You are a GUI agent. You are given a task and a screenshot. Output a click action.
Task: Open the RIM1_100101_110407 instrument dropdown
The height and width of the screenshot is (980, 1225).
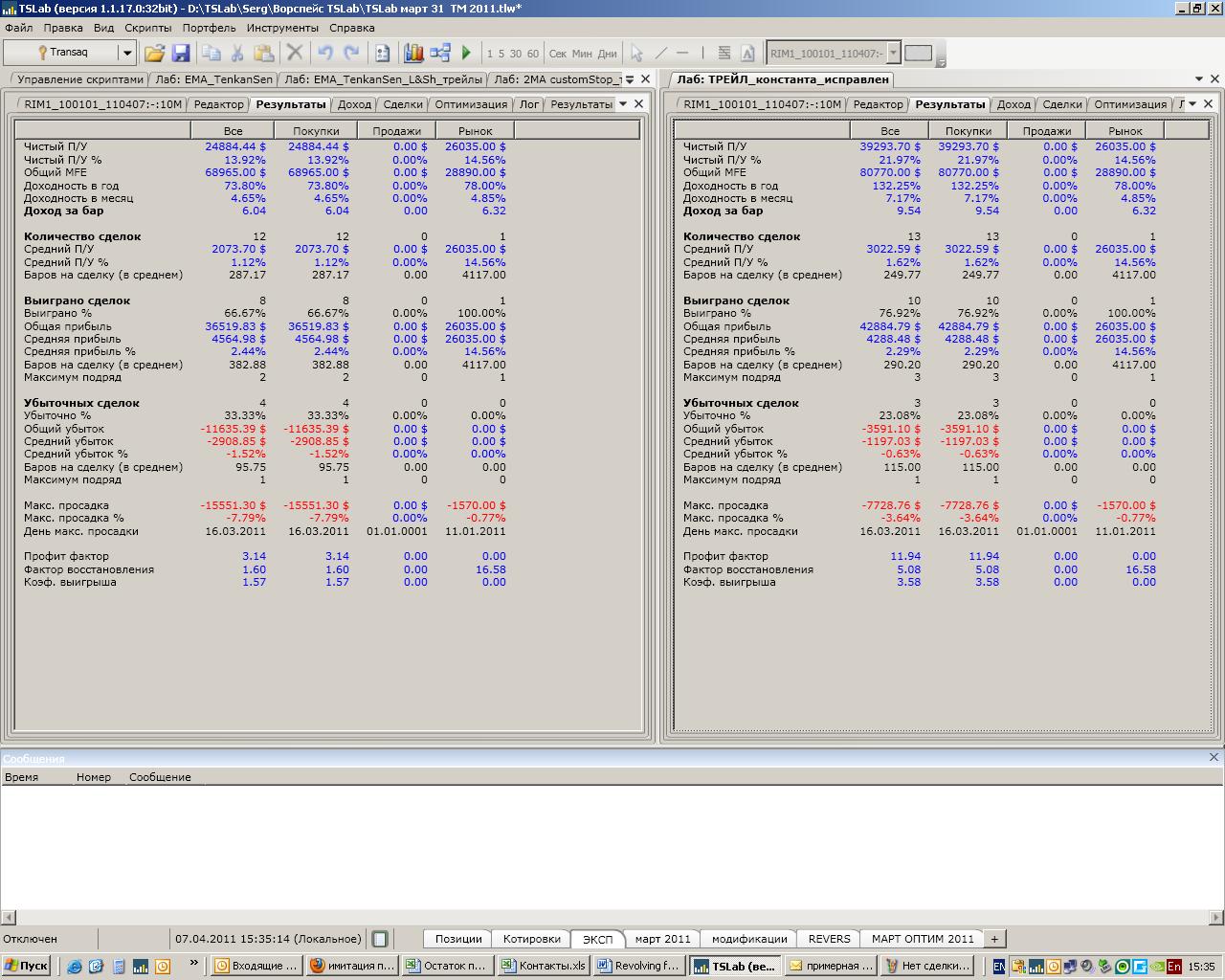point(893,54)
